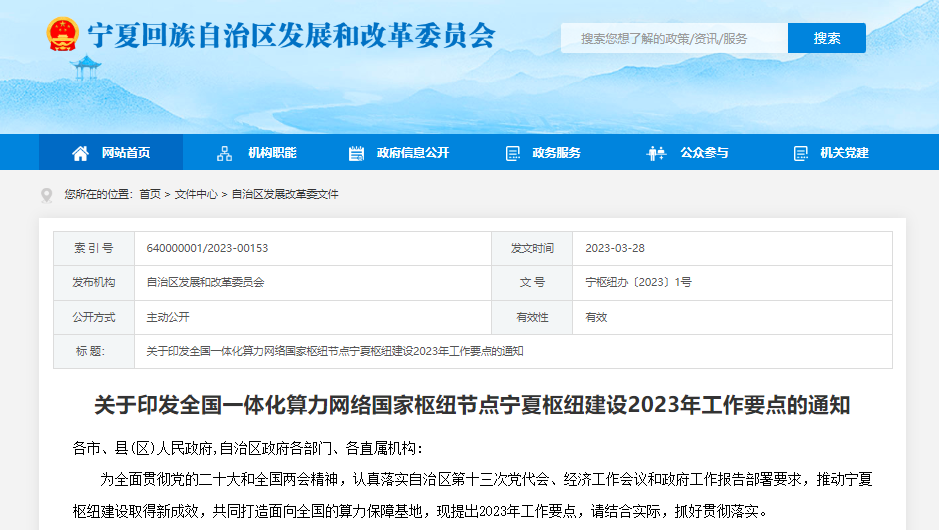Image resolution: width=939 pixels, height=530 pixels.
Task: Open the 机构职能 menu item
Action: [x=272, y=153]
